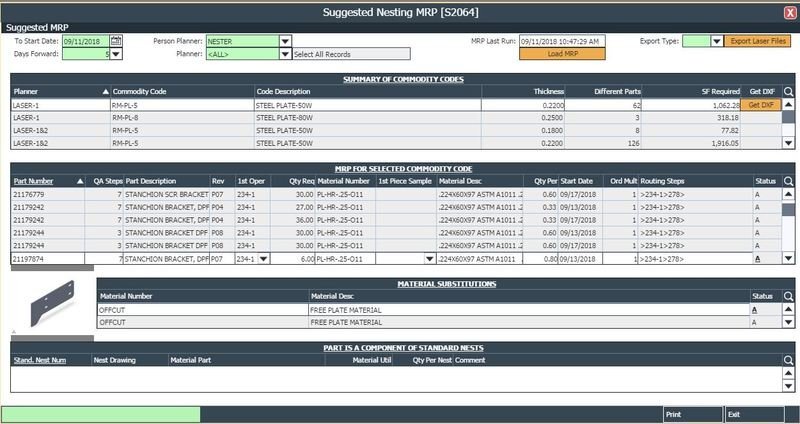Click sort arrow on Planner column header
The width and height of the screenshot is (800, 424).
click(x=104, y=91)
